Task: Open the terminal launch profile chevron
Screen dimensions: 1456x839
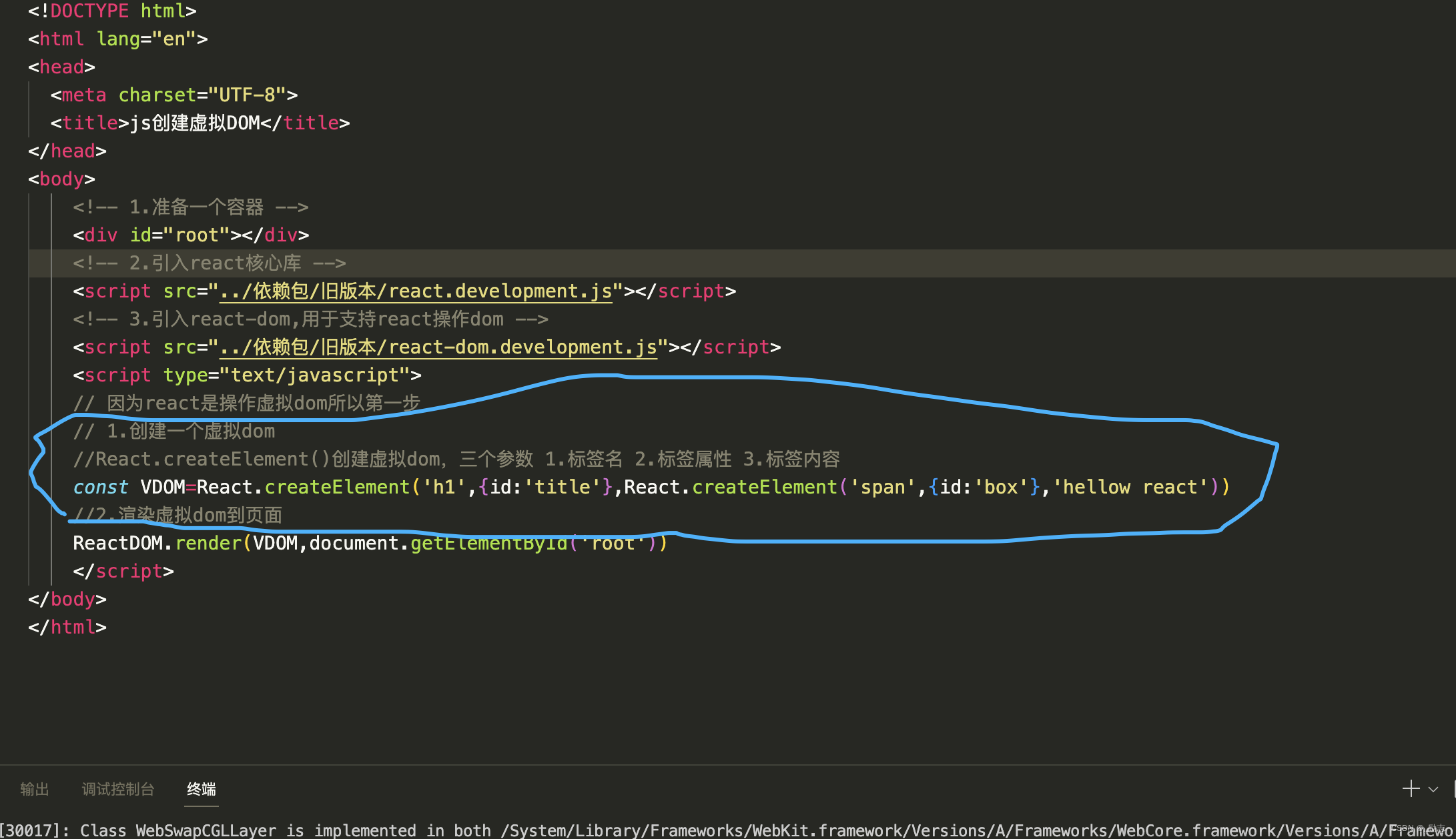Action: tap(1433, 789)
